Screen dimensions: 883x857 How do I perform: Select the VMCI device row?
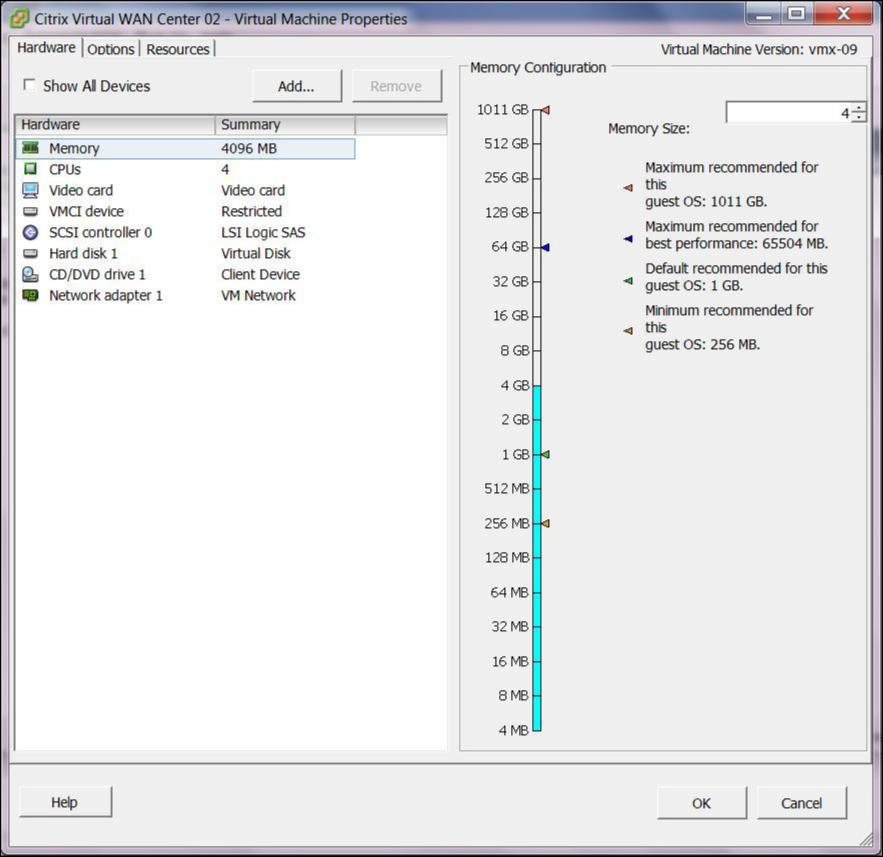(x=186, y=212)
